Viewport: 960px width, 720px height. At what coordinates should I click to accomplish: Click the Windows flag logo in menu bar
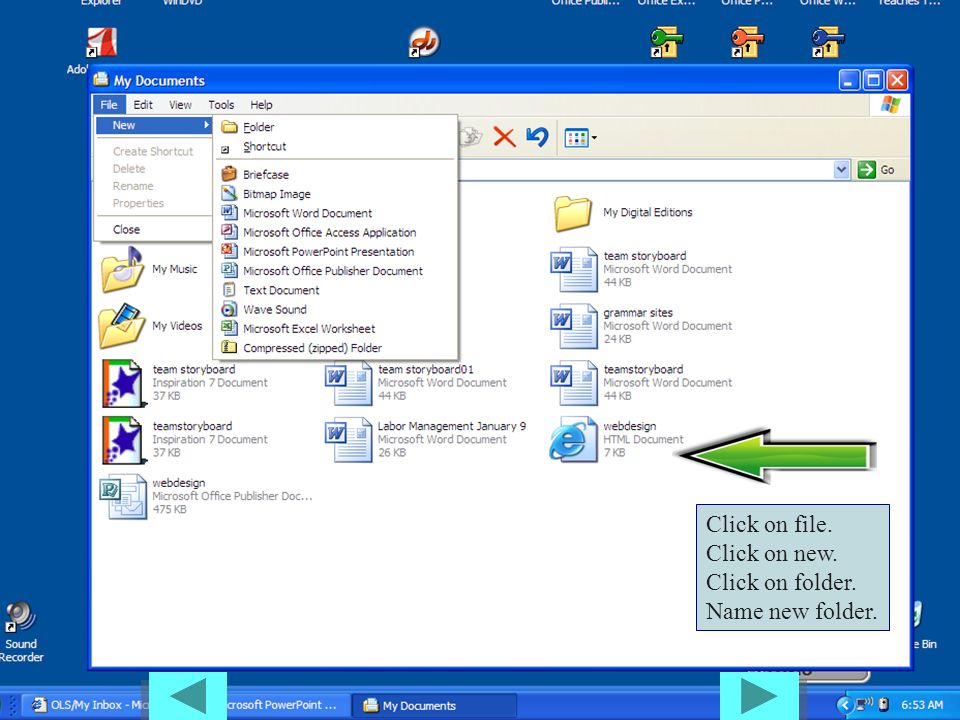[890, 105]
